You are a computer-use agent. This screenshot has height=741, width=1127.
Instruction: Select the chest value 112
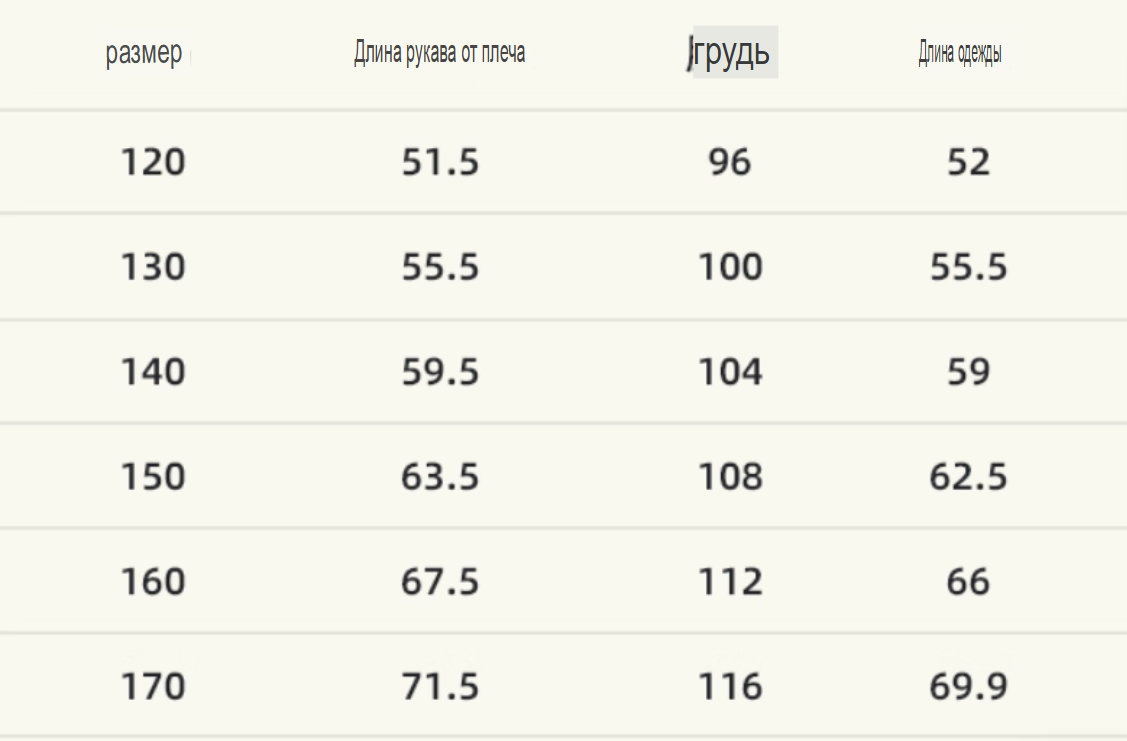730,582
